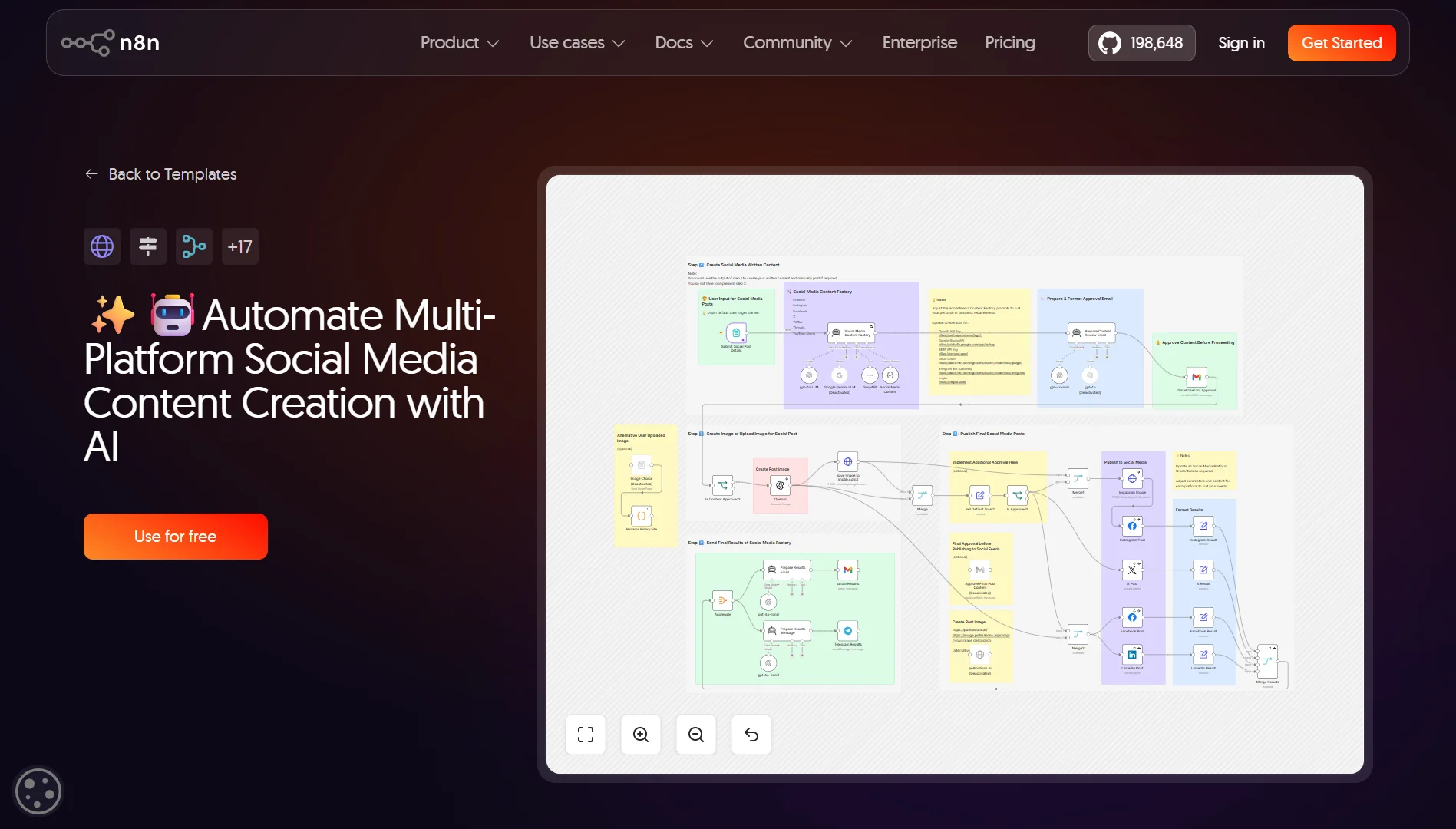Expand the Community dropdown menu
Image resolution: width=1456 pixels, height=829 pixels.
pyautogui.click(x=797, y=43)
